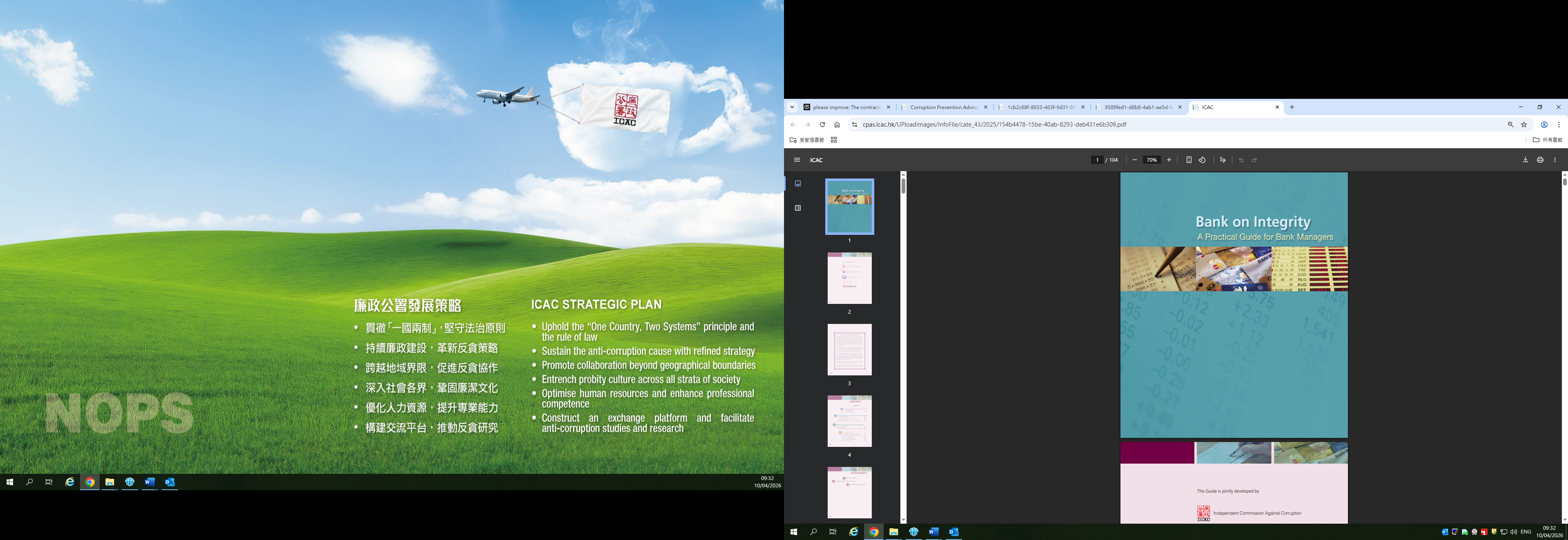
Task: Open Word from the taskbar below Chrome
Action: pos(934,532)
